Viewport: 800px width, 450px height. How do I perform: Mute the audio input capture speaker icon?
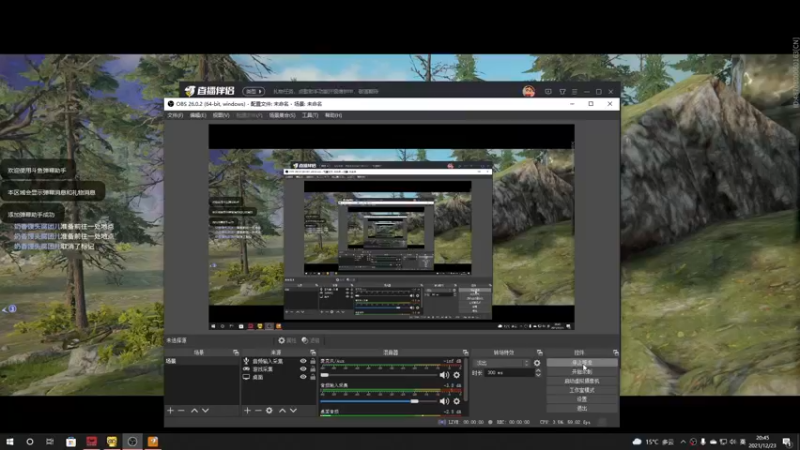444,401
